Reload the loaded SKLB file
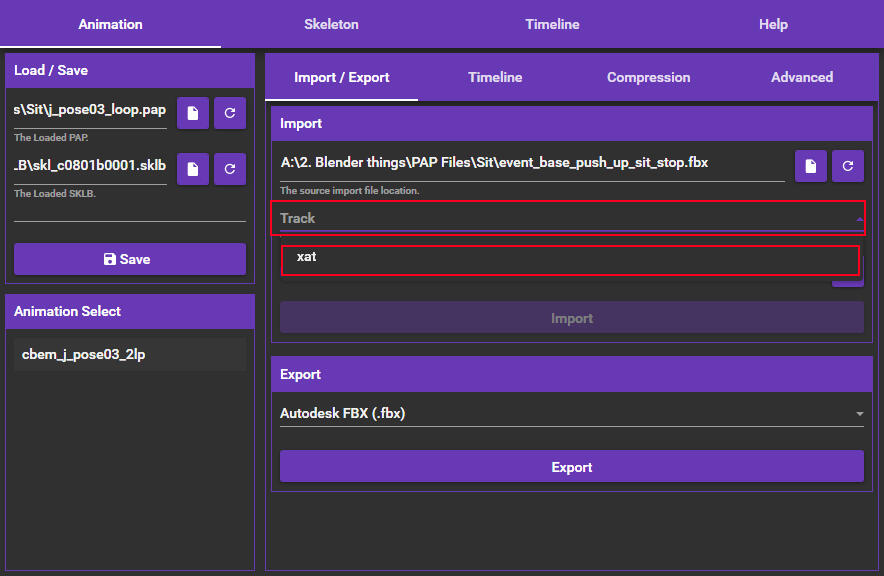 (x=230, y=169)
